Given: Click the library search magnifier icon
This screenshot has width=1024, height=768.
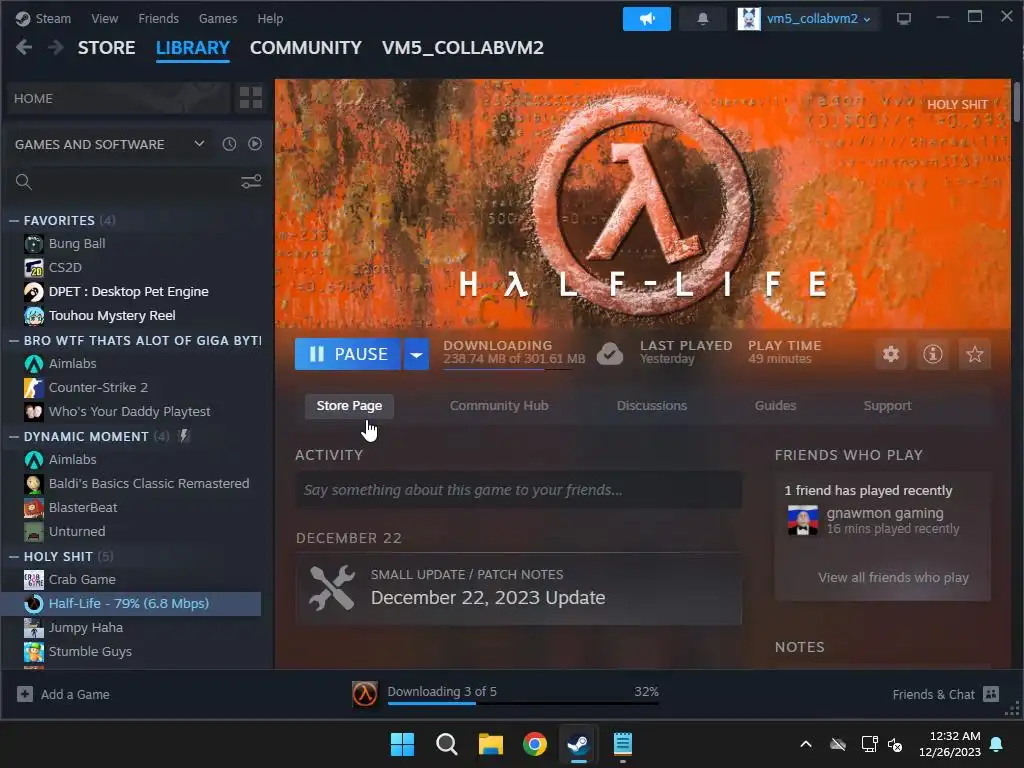Looking at the screenshot, I should coord(24,182).
